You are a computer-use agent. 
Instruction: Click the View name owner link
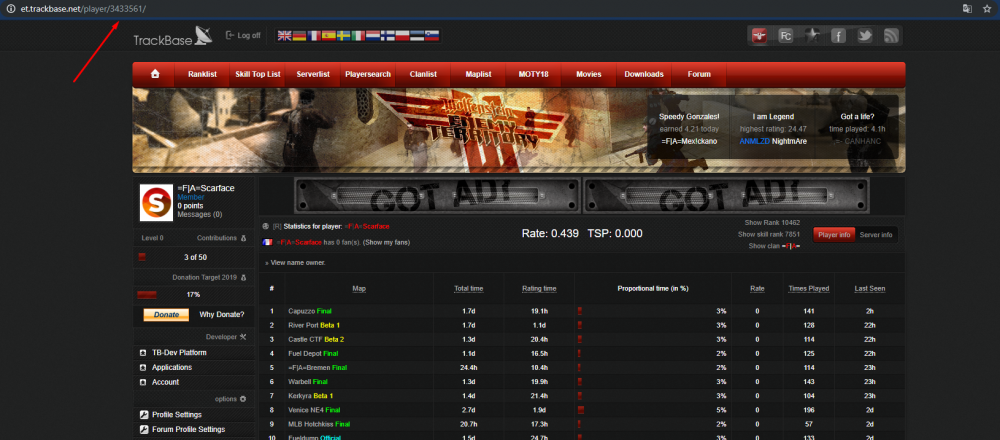pyautogui.click(x=297, y=263)
